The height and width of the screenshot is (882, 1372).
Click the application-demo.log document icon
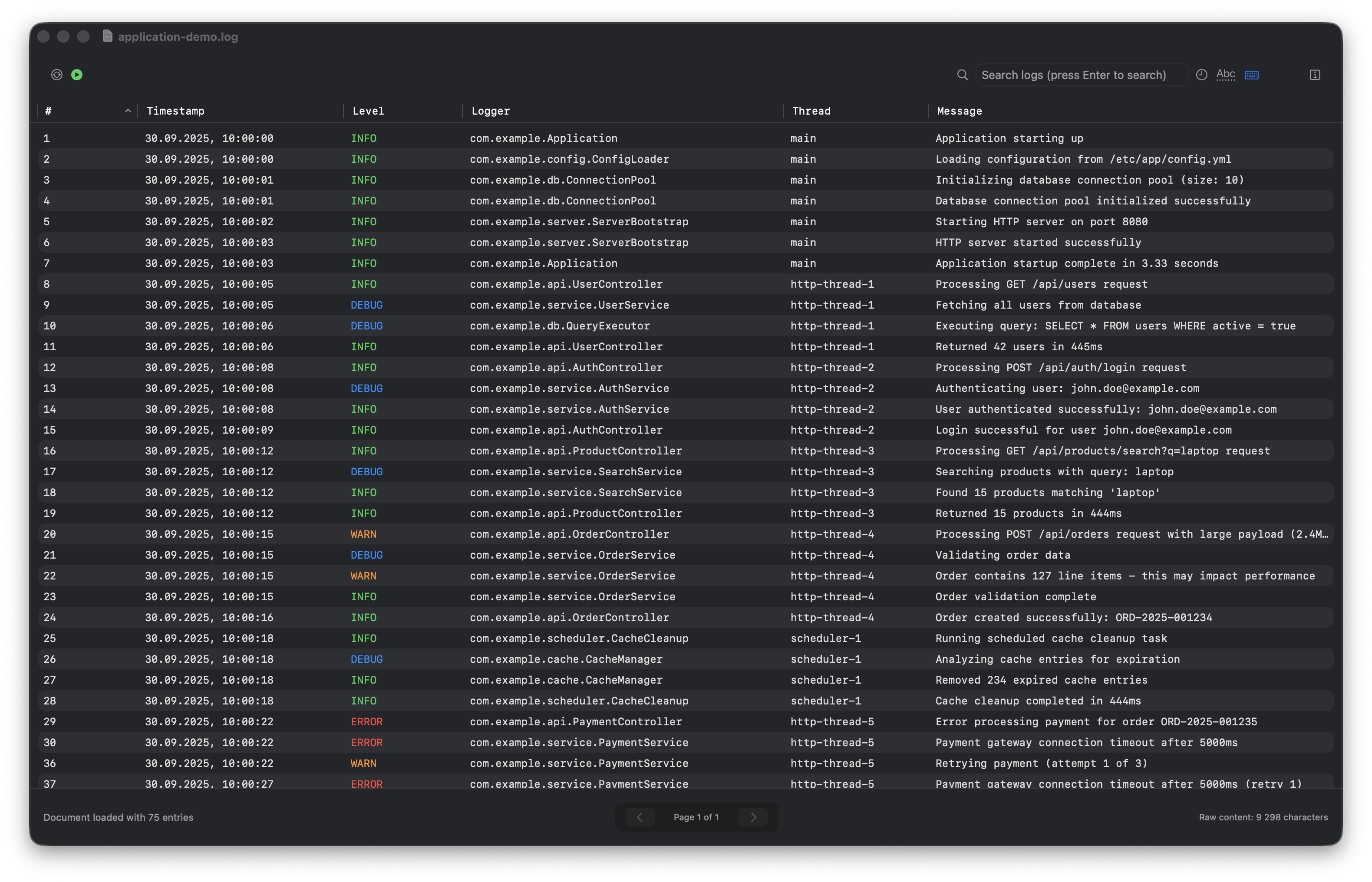107,36
